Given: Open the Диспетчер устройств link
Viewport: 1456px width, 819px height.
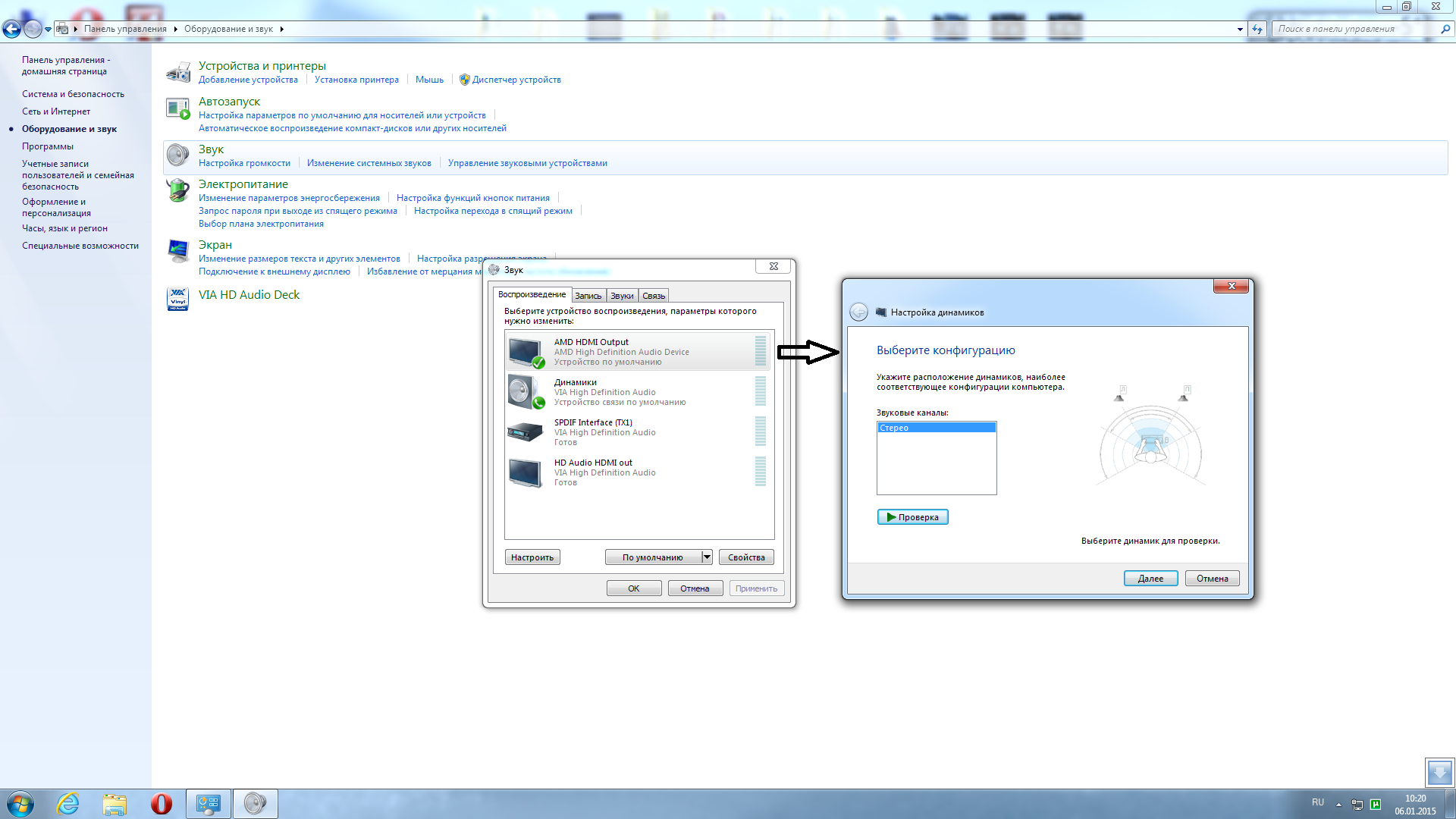Looking at the screenshot, I should 516,80.
